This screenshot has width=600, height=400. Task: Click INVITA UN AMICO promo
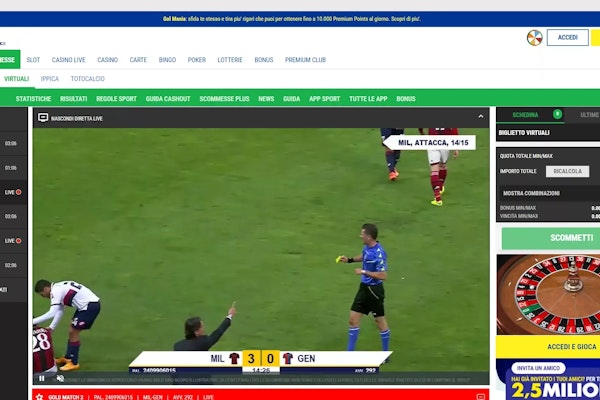pos(538,368)
